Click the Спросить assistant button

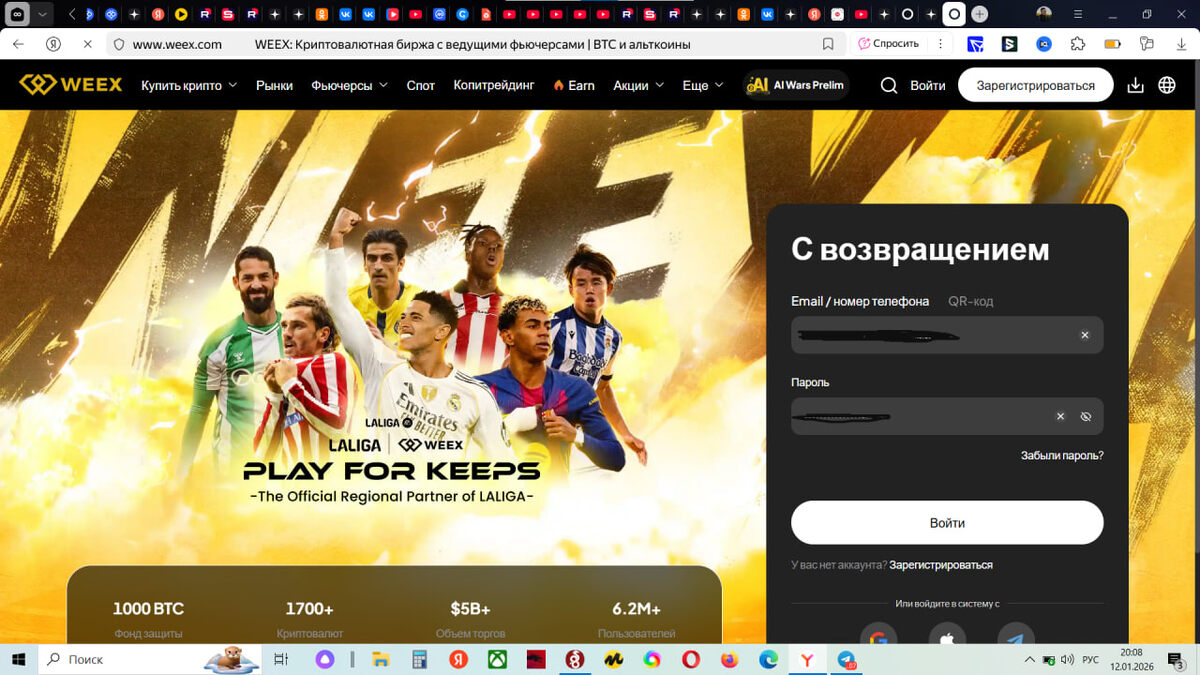pyautogui.click(x=888, y=44)
